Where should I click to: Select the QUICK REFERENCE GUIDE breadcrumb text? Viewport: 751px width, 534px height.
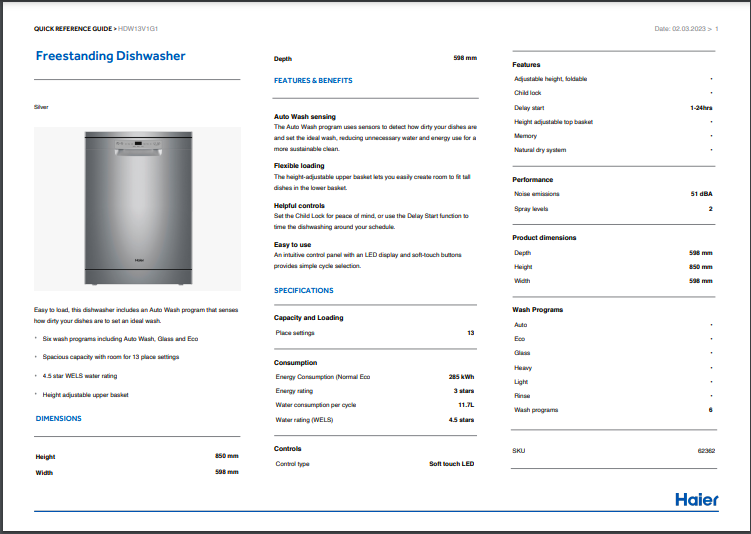click(x=72, y=29)
